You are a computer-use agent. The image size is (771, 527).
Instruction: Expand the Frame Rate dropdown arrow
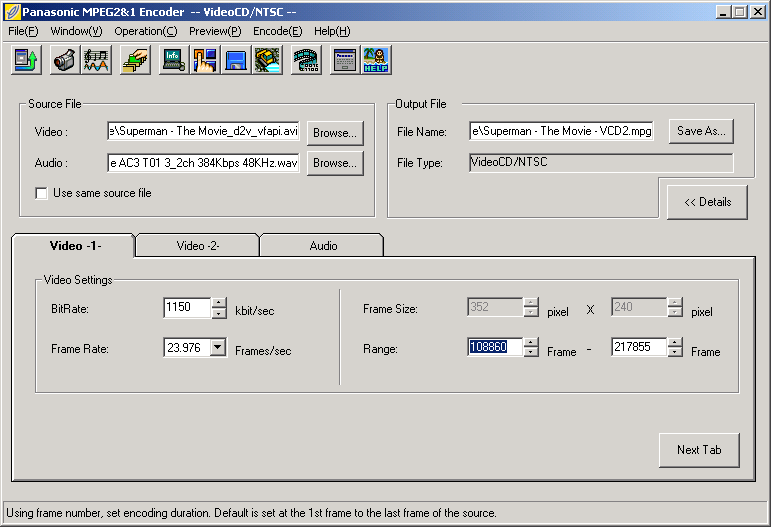(x=218, y=348)
